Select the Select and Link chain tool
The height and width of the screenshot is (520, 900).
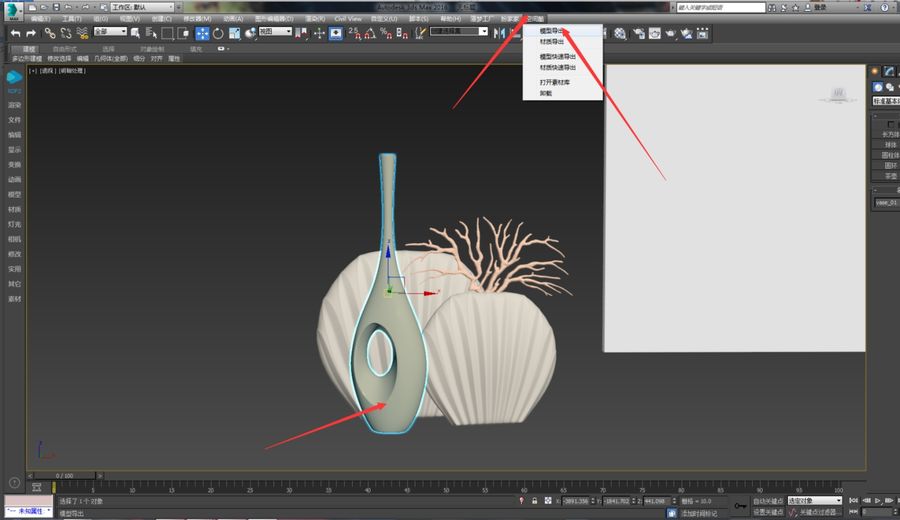51,33
